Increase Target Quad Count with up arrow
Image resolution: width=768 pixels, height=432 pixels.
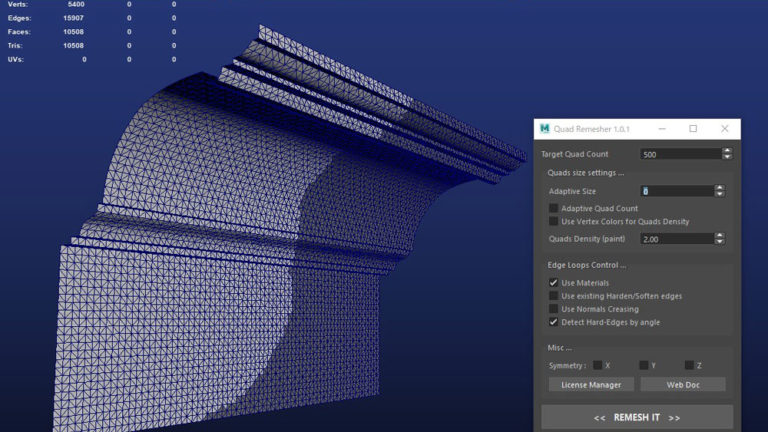click(x=727, y=151)
